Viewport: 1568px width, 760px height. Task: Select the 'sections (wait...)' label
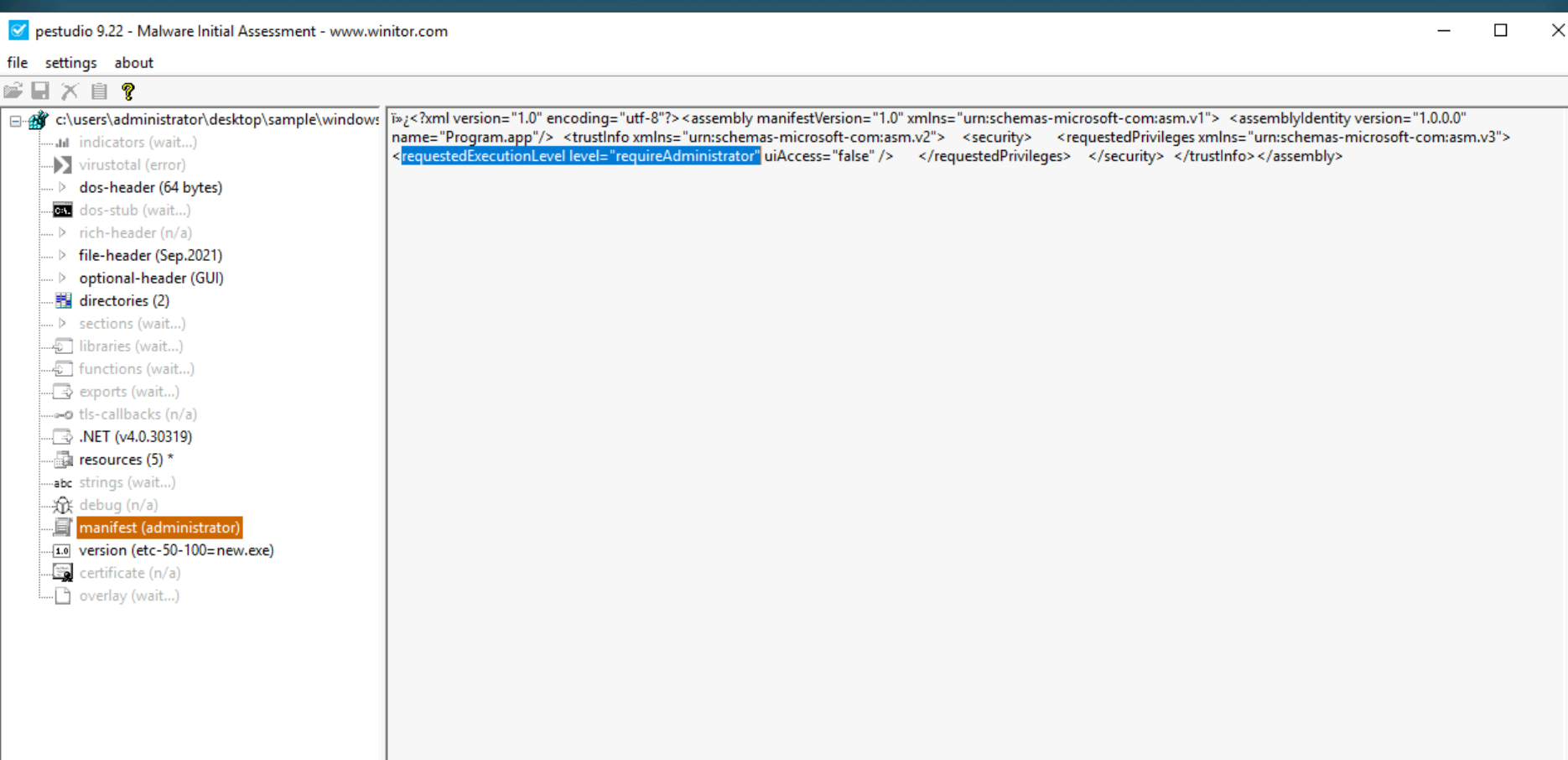click(132, 324)
